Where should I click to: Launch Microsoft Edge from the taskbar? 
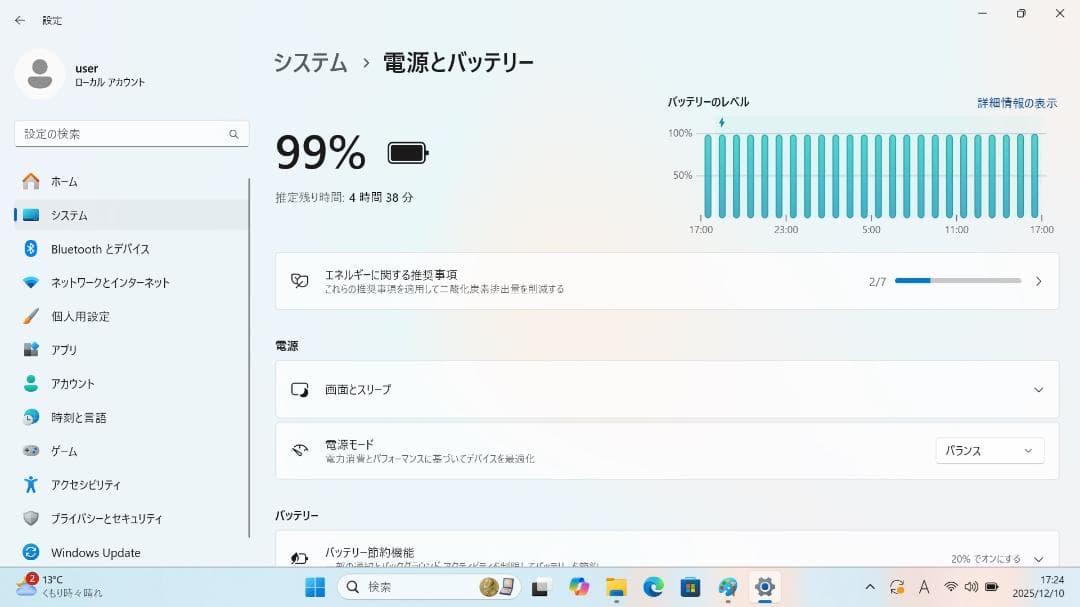[x=654, y=587]
